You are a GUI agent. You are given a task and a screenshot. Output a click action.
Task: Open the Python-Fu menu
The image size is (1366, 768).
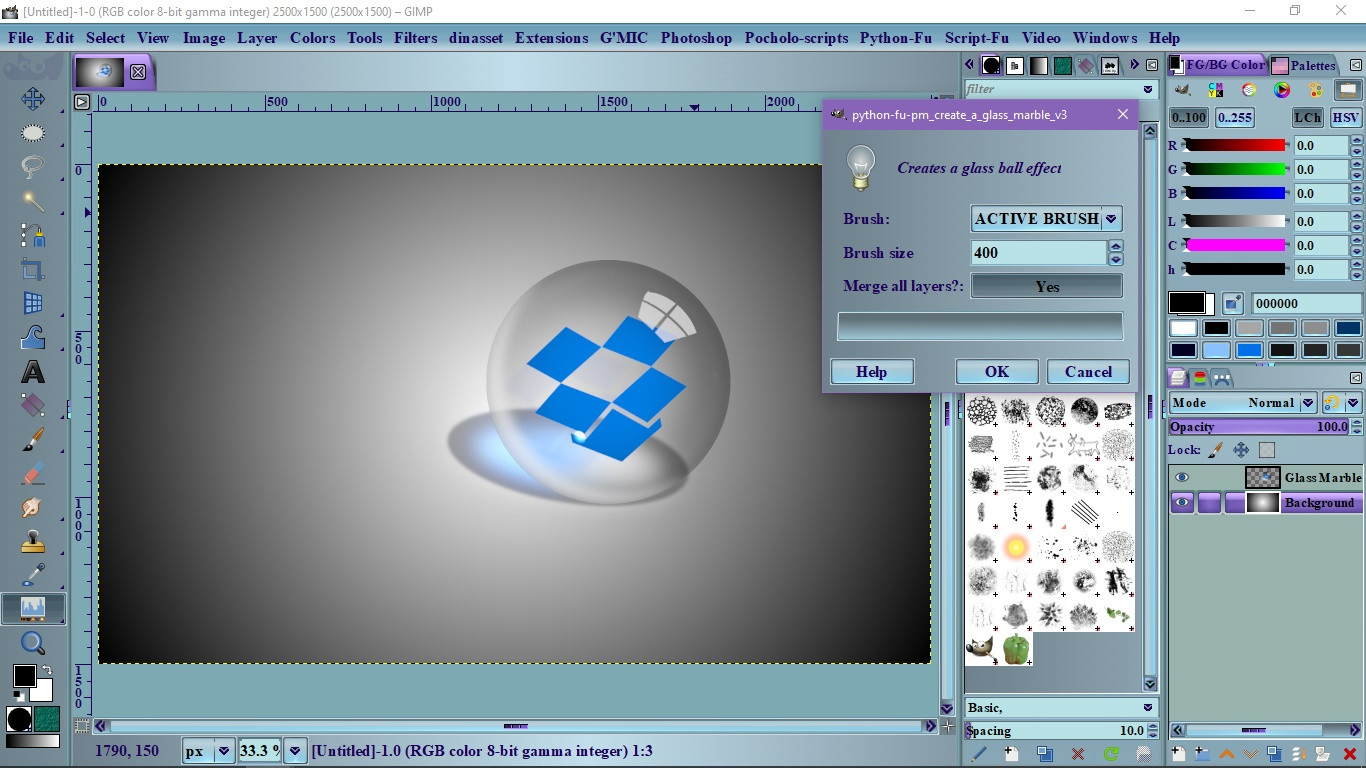[896, 38]
